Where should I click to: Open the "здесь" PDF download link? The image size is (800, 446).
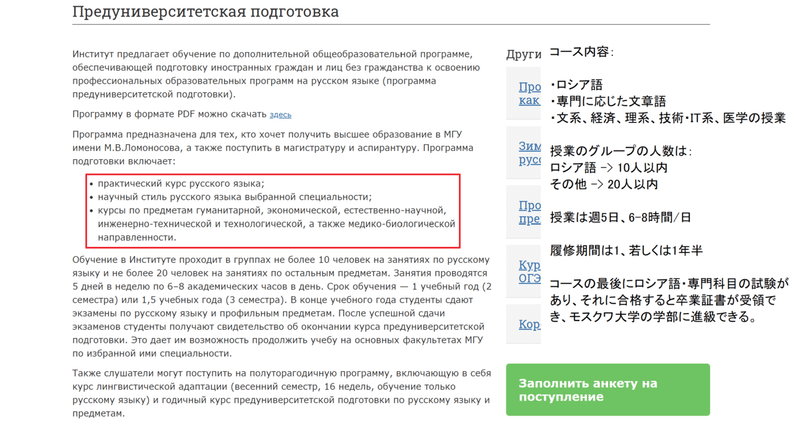(280, 115)
